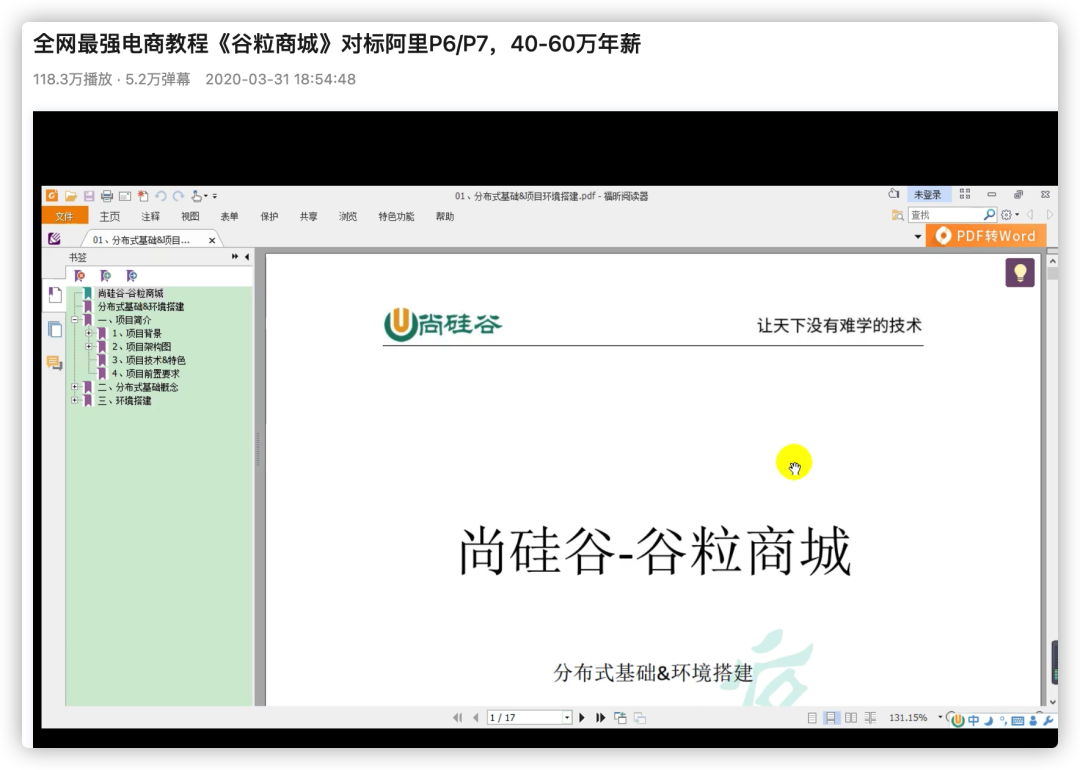Delete a bookmark using the red bookmark icon
The width and height of the screenshot is (1080, 770).
tap(78, 275)
